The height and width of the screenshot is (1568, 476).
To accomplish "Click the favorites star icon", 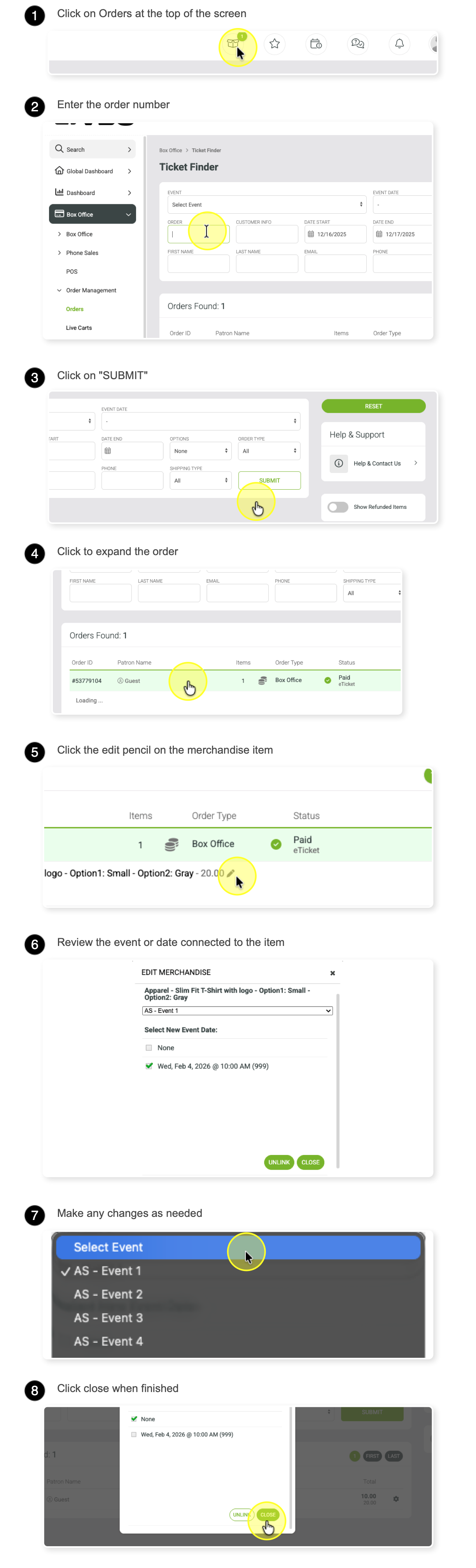I will pyautogui.click(x=275, y=44).
